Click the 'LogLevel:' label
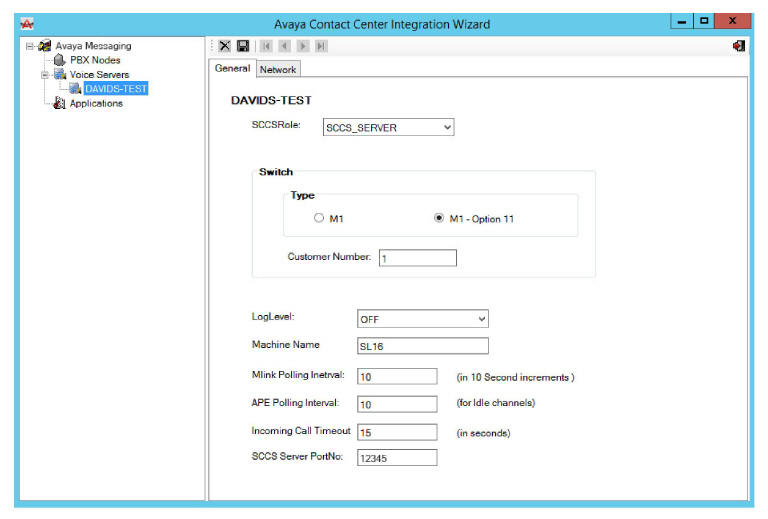 click(273, 317)
